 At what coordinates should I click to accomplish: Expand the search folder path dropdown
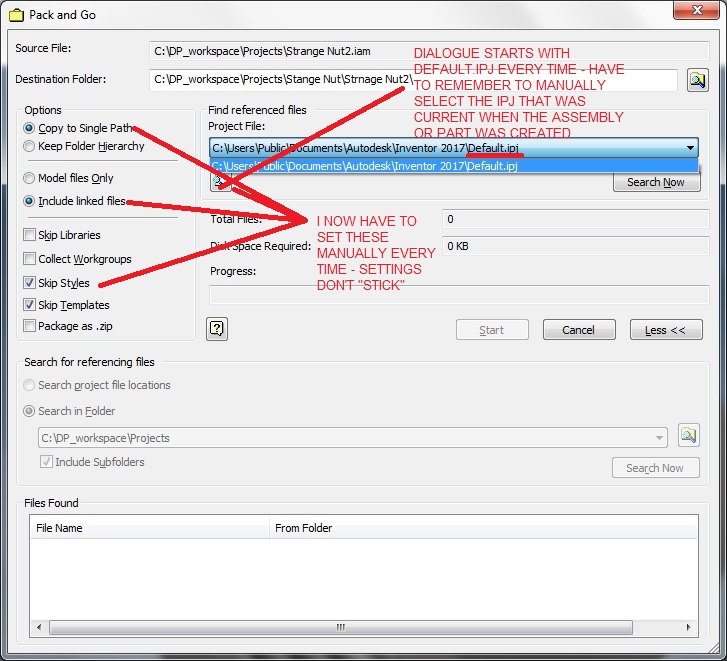tap(659, 438)
